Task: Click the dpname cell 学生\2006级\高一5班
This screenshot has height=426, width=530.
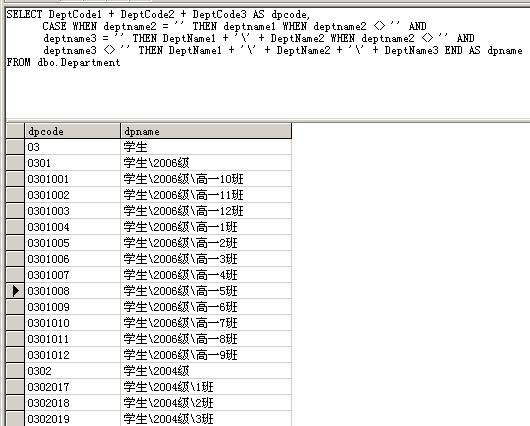Action: coord(206,291)
